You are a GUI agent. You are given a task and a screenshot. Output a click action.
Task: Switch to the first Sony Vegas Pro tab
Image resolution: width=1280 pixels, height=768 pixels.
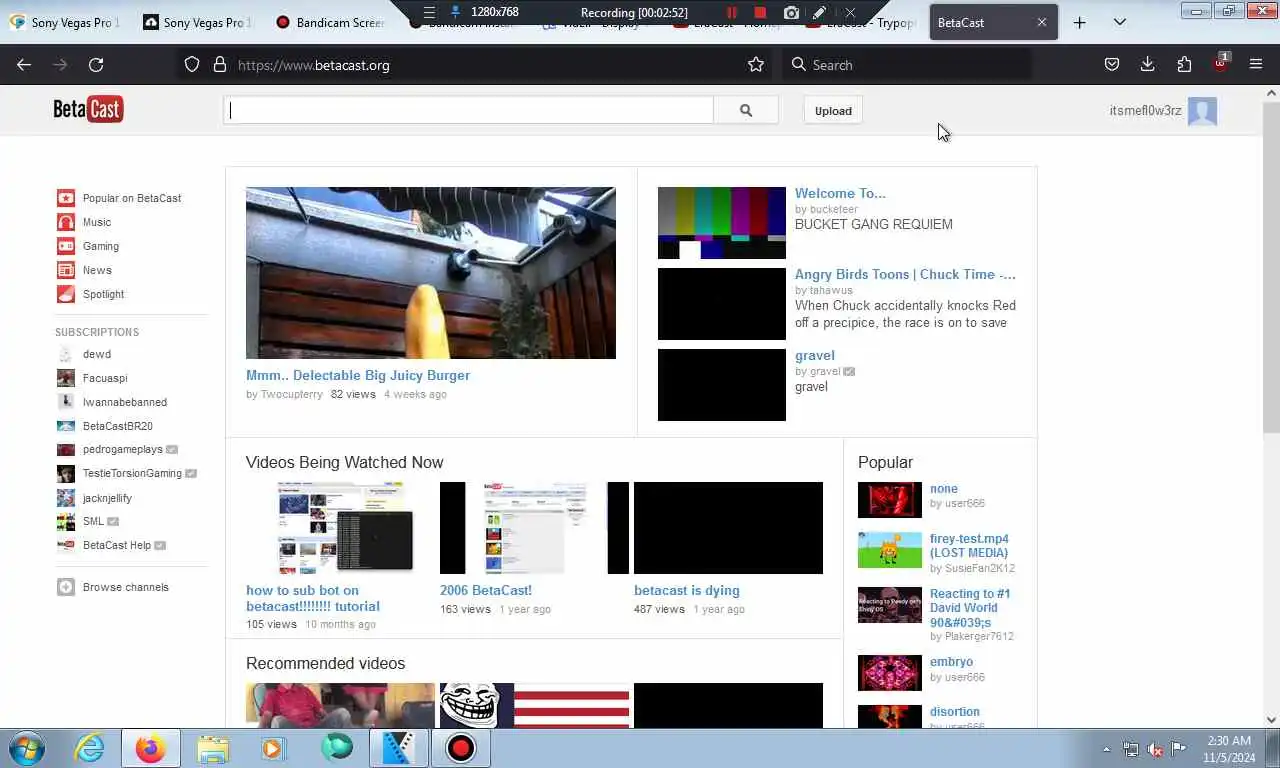[x=64, y=22]
